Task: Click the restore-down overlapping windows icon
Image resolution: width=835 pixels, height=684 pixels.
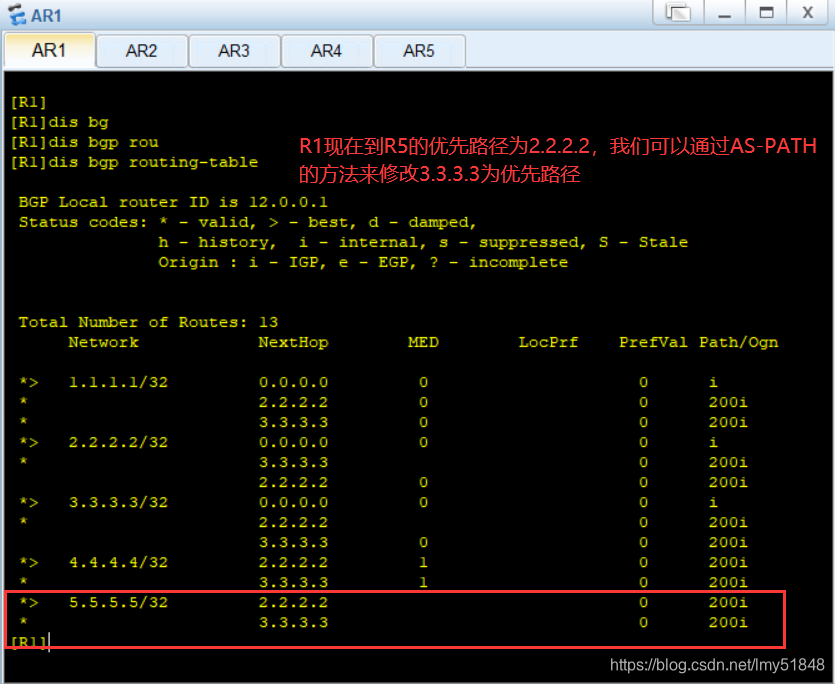Action: pyautogui.click(x=678, y=12)
